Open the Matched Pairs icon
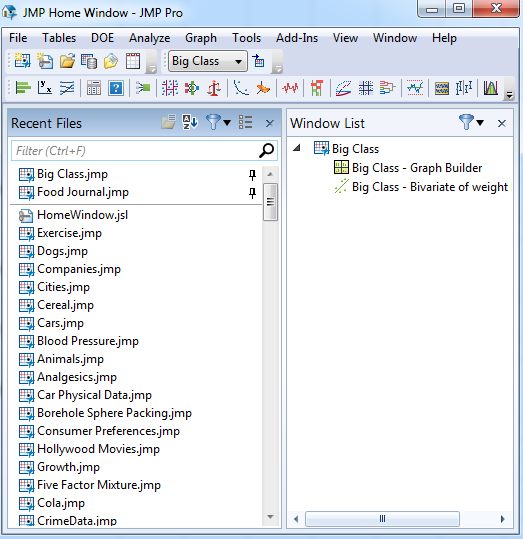 point(67,88)
